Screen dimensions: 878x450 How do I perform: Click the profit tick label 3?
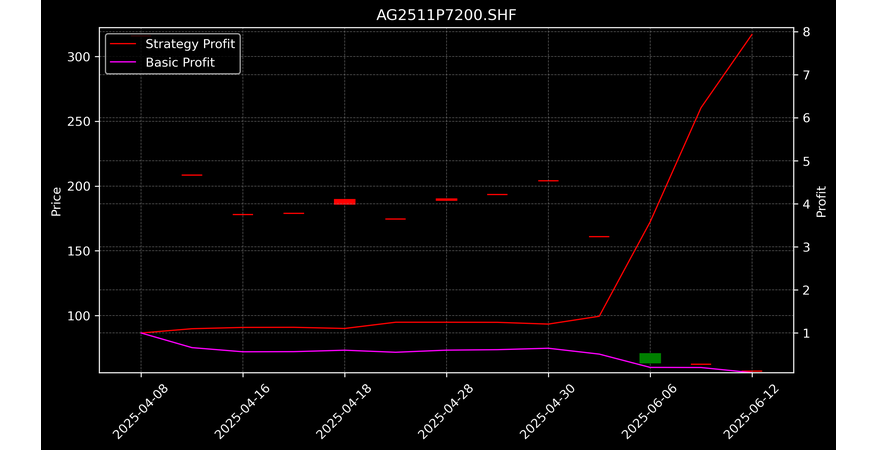806,247
